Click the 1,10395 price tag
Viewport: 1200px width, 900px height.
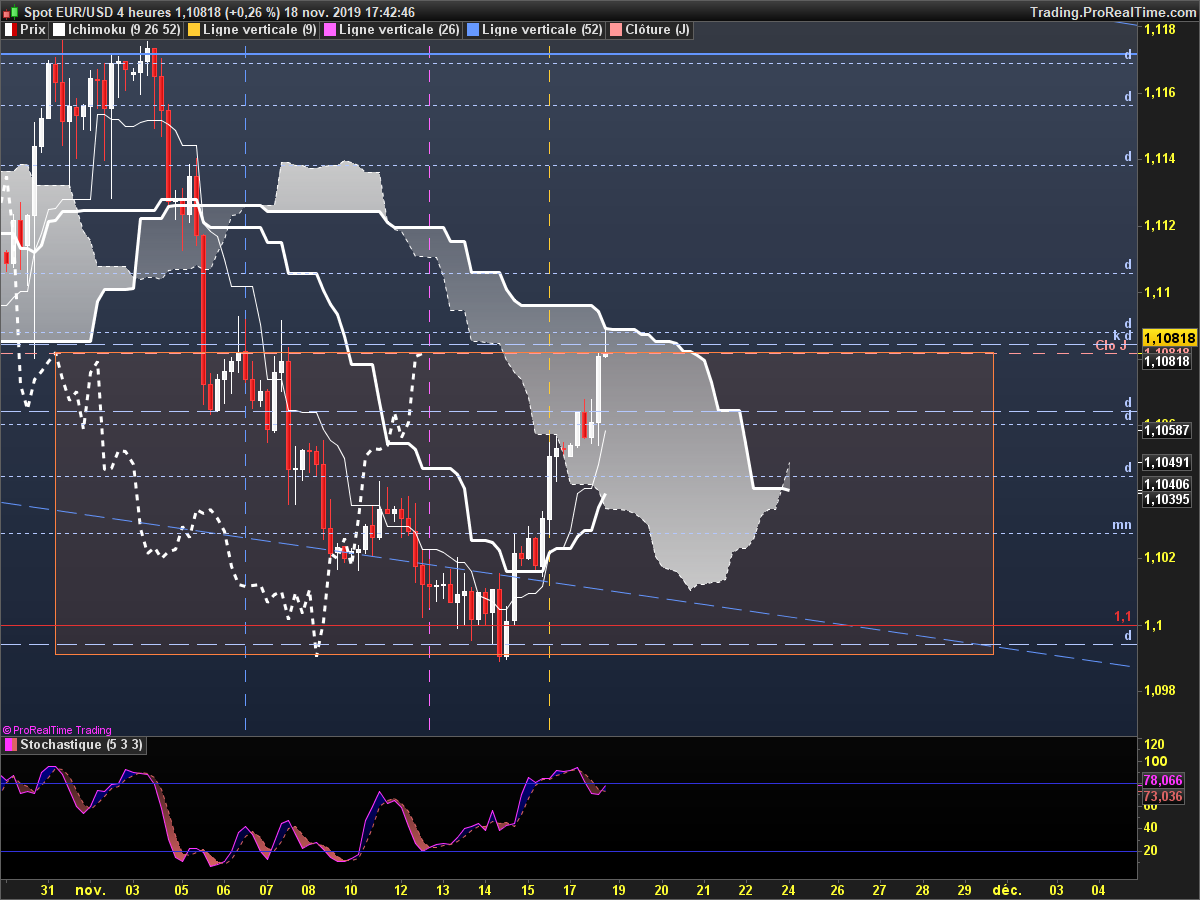pyautogui.click(x=1166, y=498)
